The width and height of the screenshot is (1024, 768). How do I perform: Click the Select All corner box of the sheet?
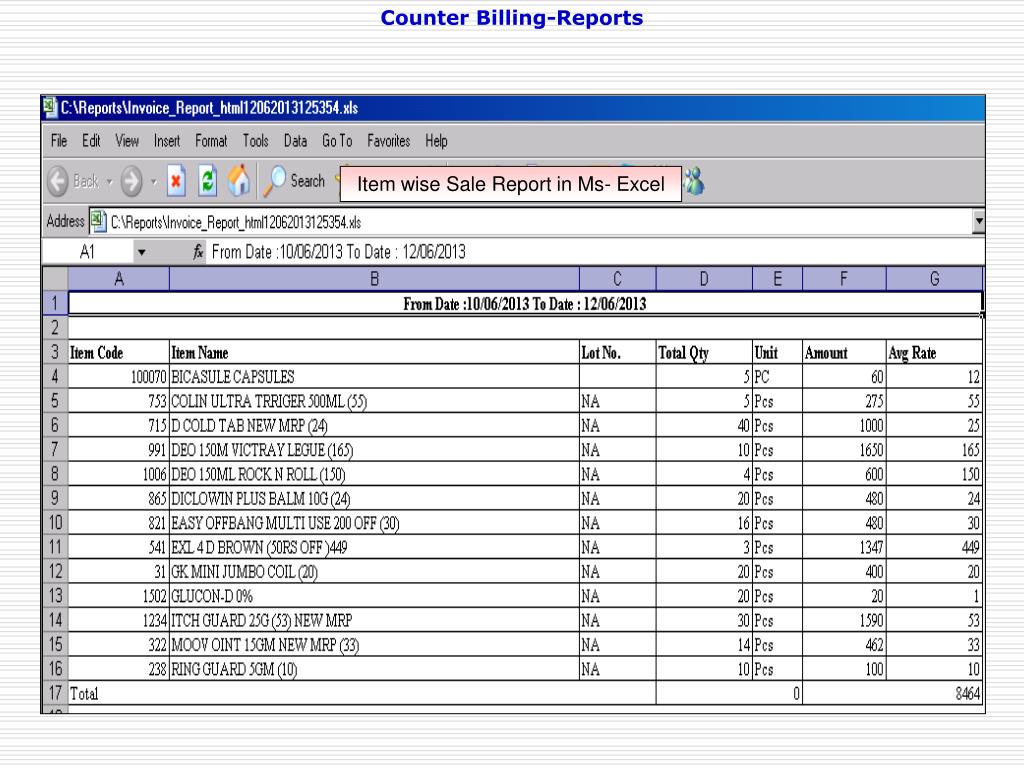55,279
